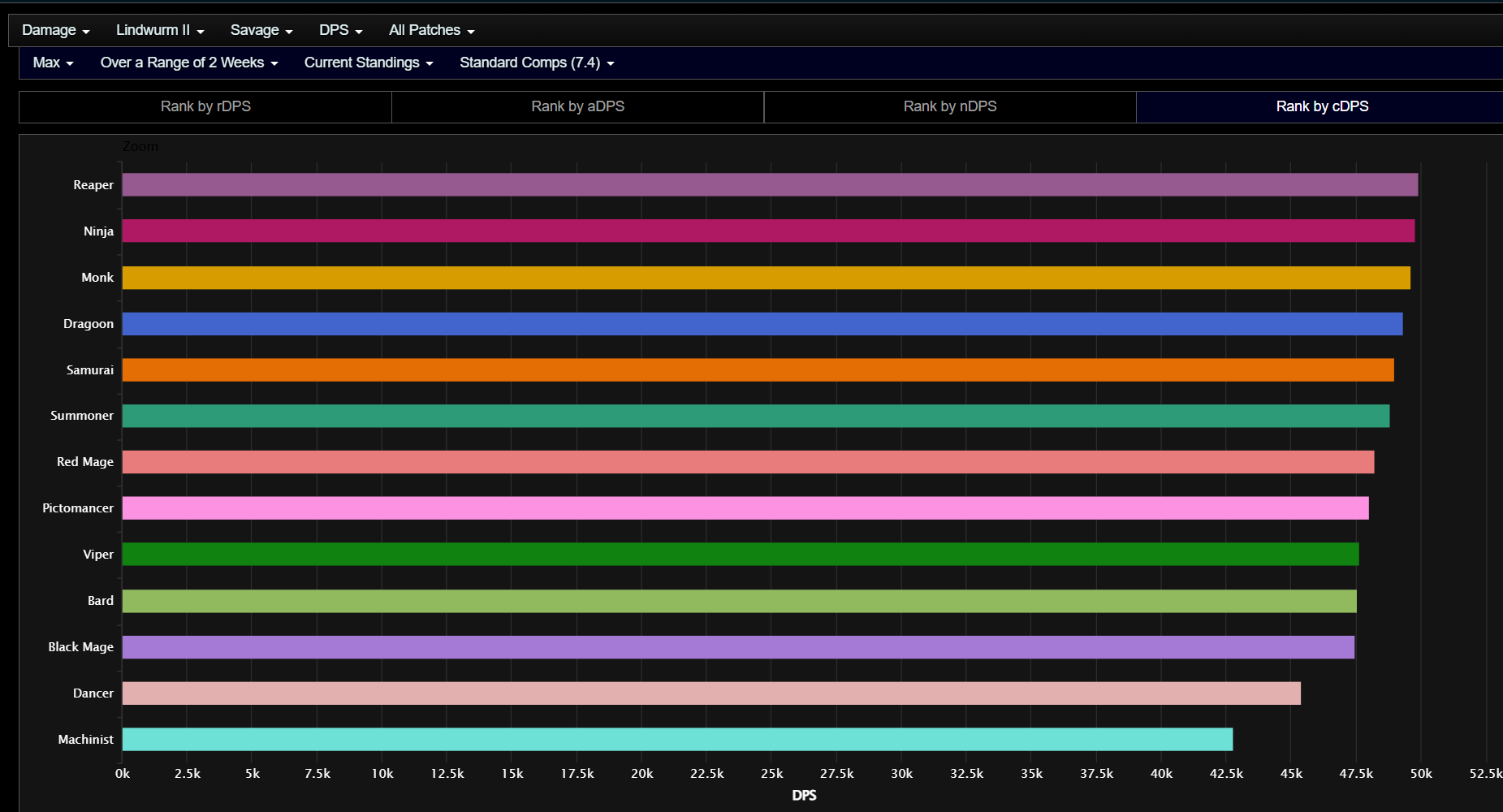
Task: Click the yellow Monk DPS bar
Action: tap(767, 278)
